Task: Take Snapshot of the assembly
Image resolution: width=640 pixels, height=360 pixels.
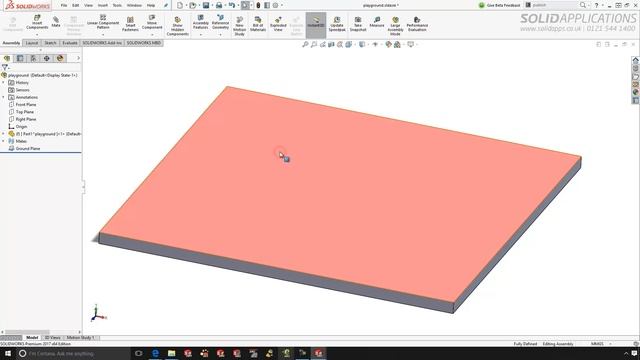Action: (x=358, y=24)
